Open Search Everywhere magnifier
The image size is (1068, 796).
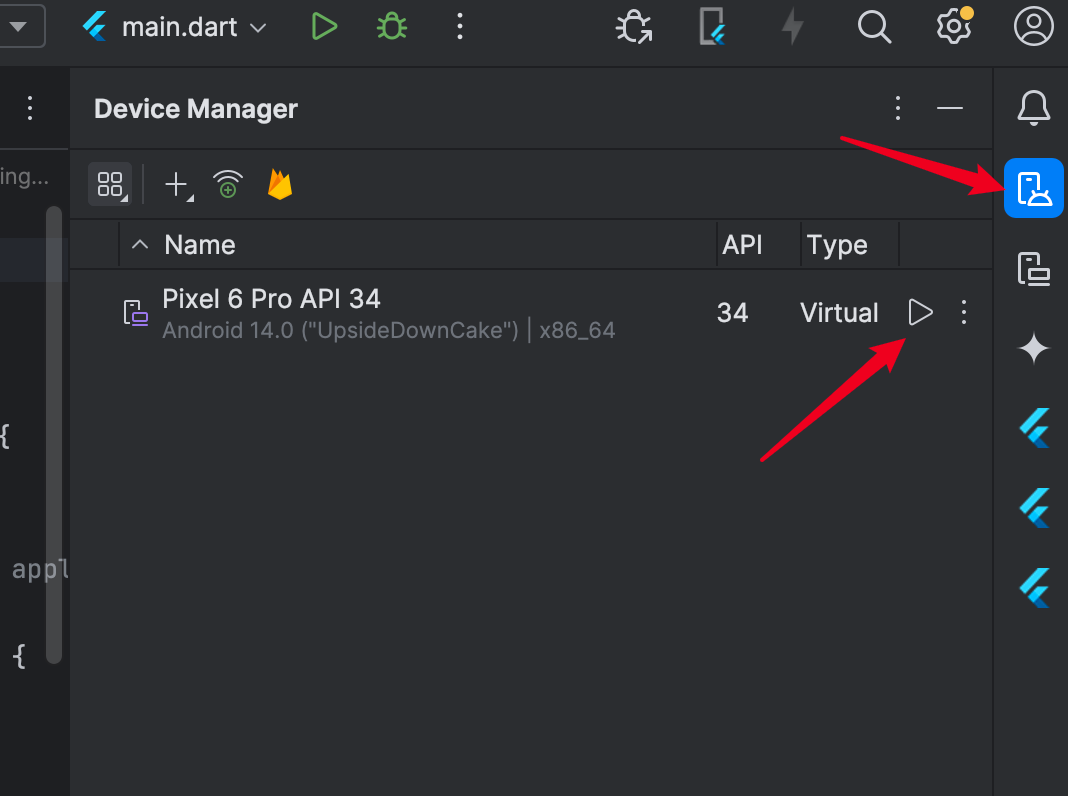[874, 27]
